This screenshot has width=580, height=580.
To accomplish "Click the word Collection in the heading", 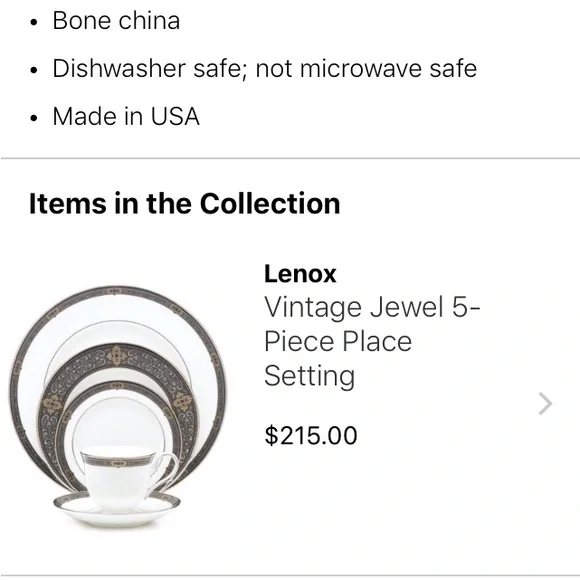I will pyautogui.click(x=270, y=204).
